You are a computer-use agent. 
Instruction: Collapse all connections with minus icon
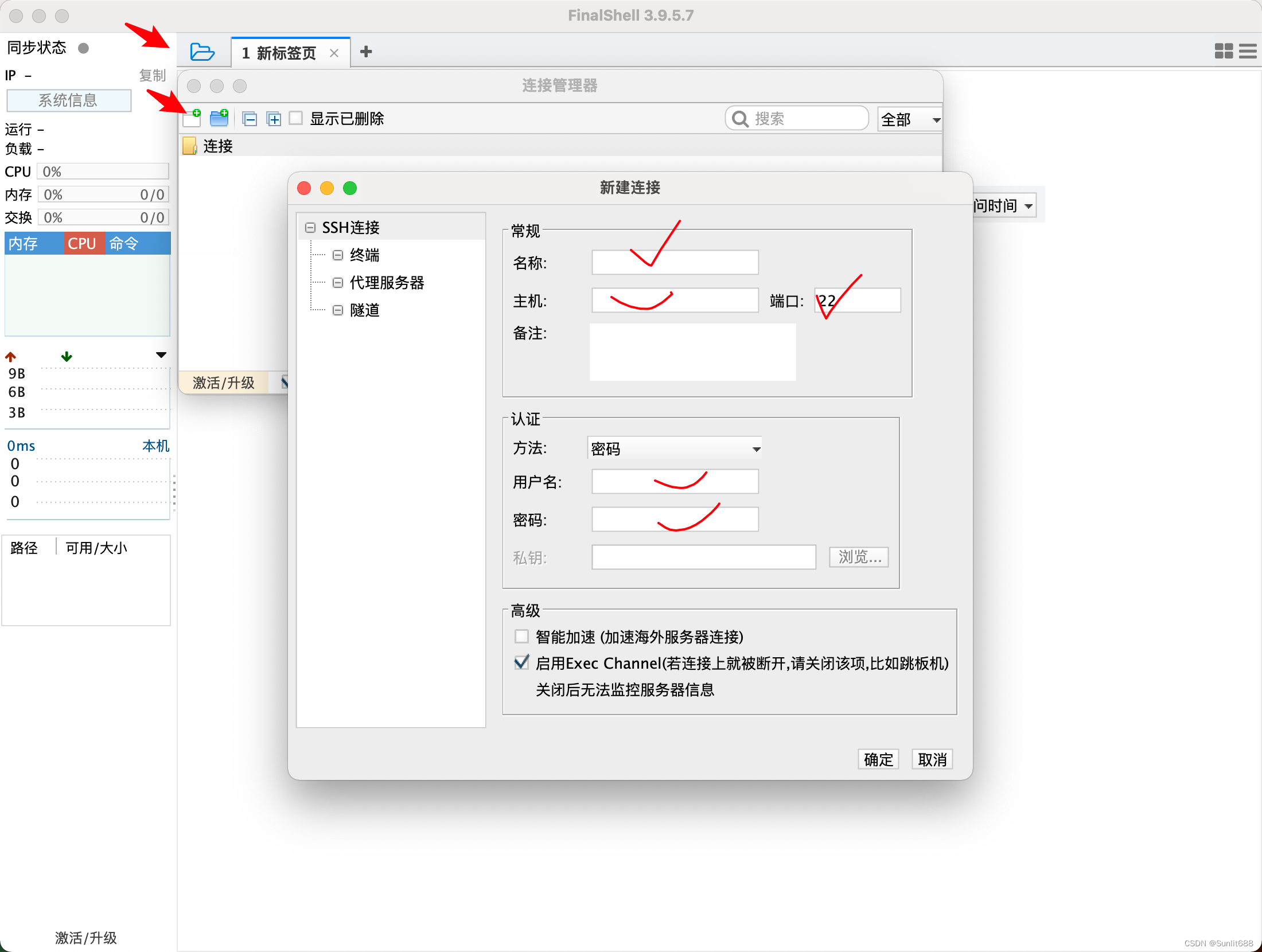click(x=250, y=119)
